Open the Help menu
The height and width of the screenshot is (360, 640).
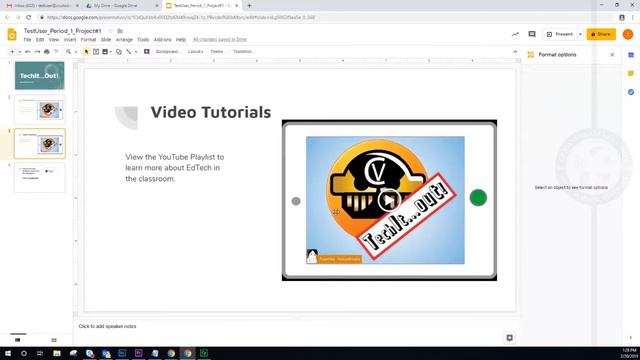181,40
